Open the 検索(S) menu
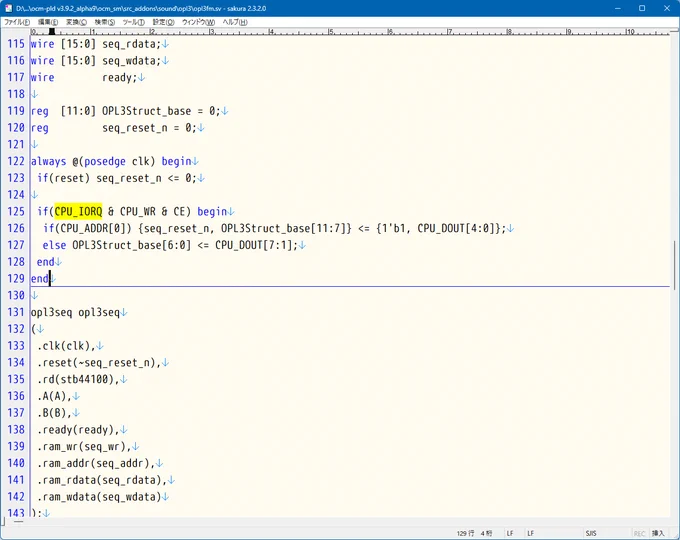This screenshot has height=540, width=680. [x=105, y=22]
